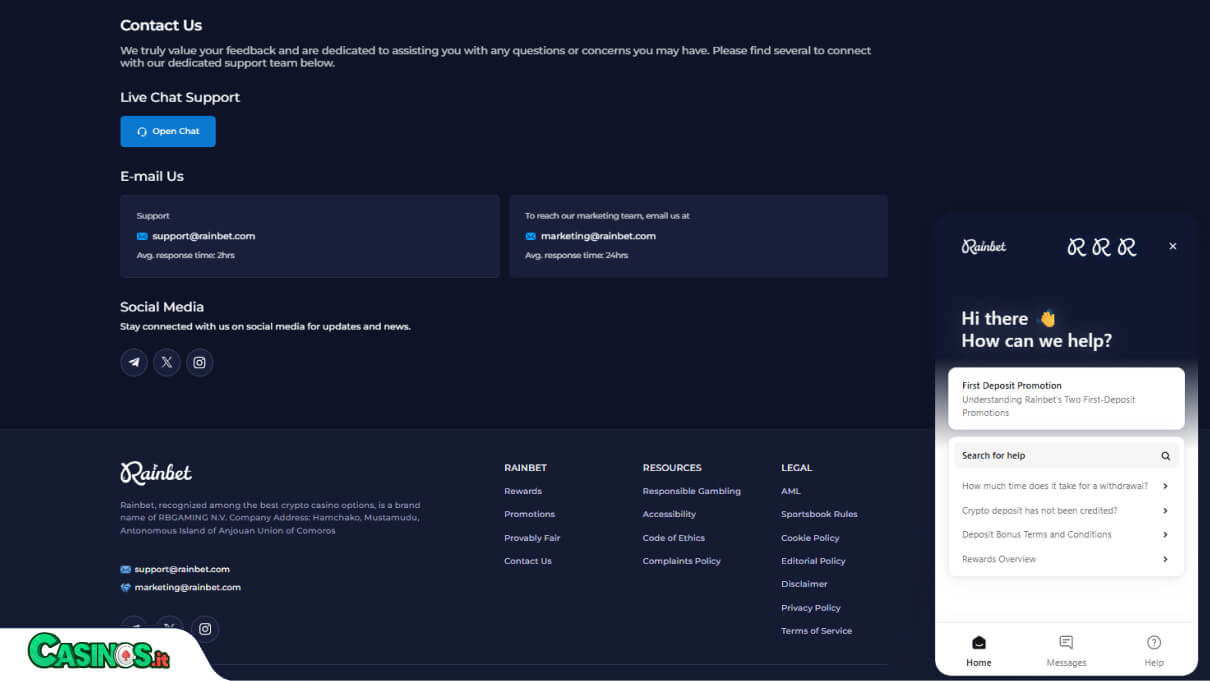Select the Home tab in chat widget
This screenshot has height=681, width=1210.
point(979,650)
